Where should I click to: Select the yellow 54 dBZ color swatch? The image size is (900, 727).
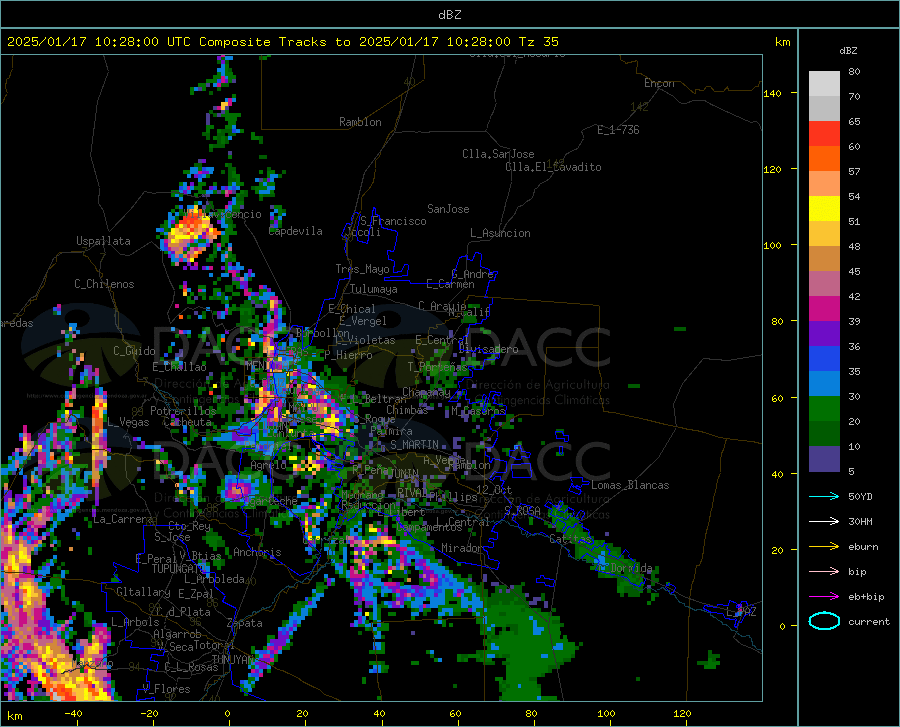(x=824, y=209)
